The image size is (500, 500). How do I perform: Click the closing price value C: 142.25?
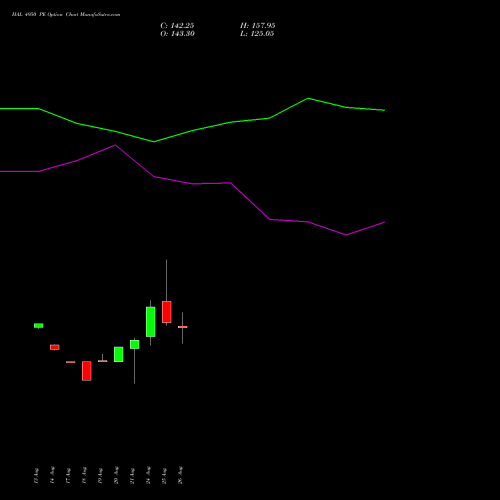177,26
